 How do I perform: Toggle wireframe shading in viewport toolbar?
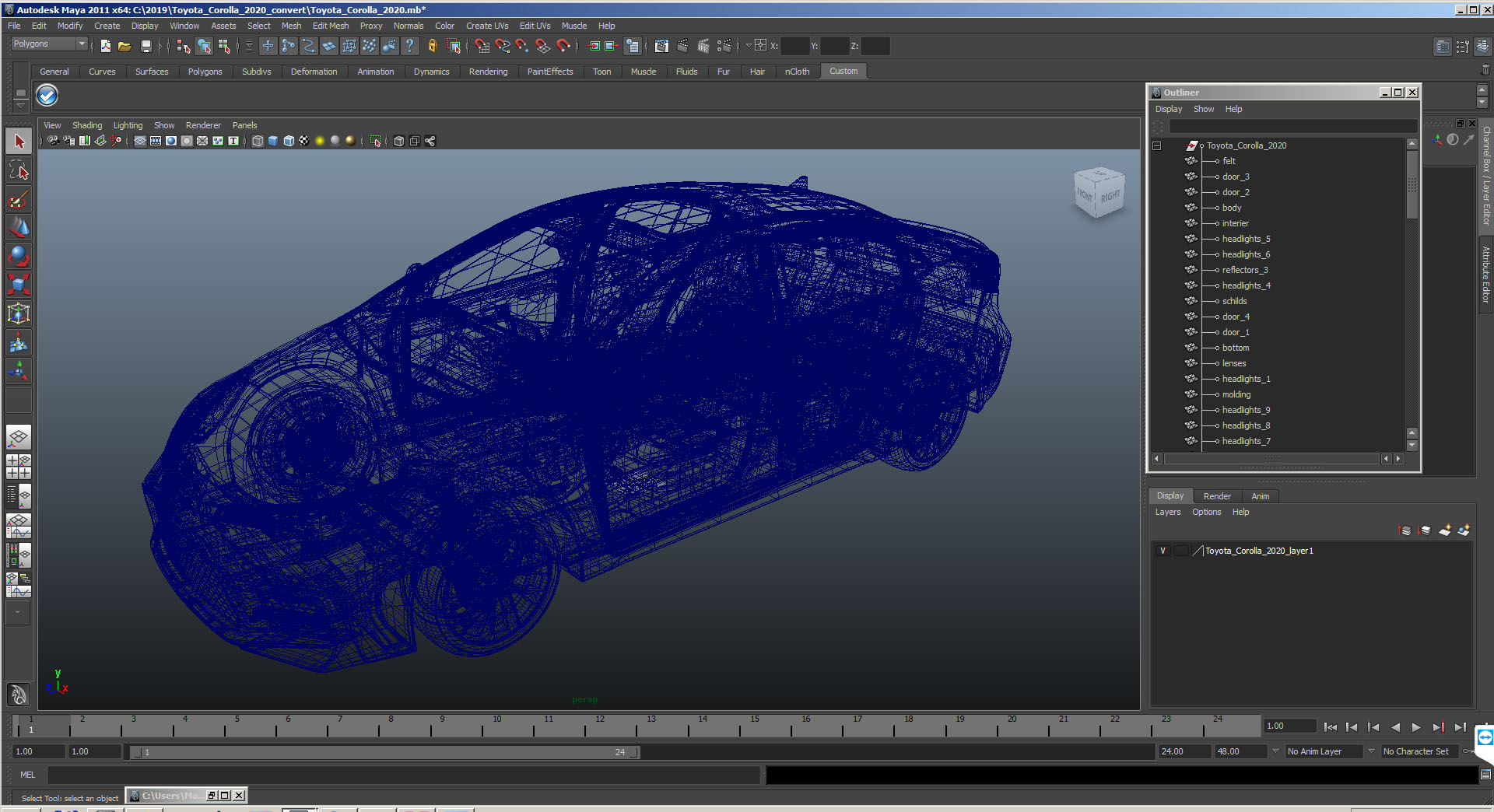pos(257,141)
